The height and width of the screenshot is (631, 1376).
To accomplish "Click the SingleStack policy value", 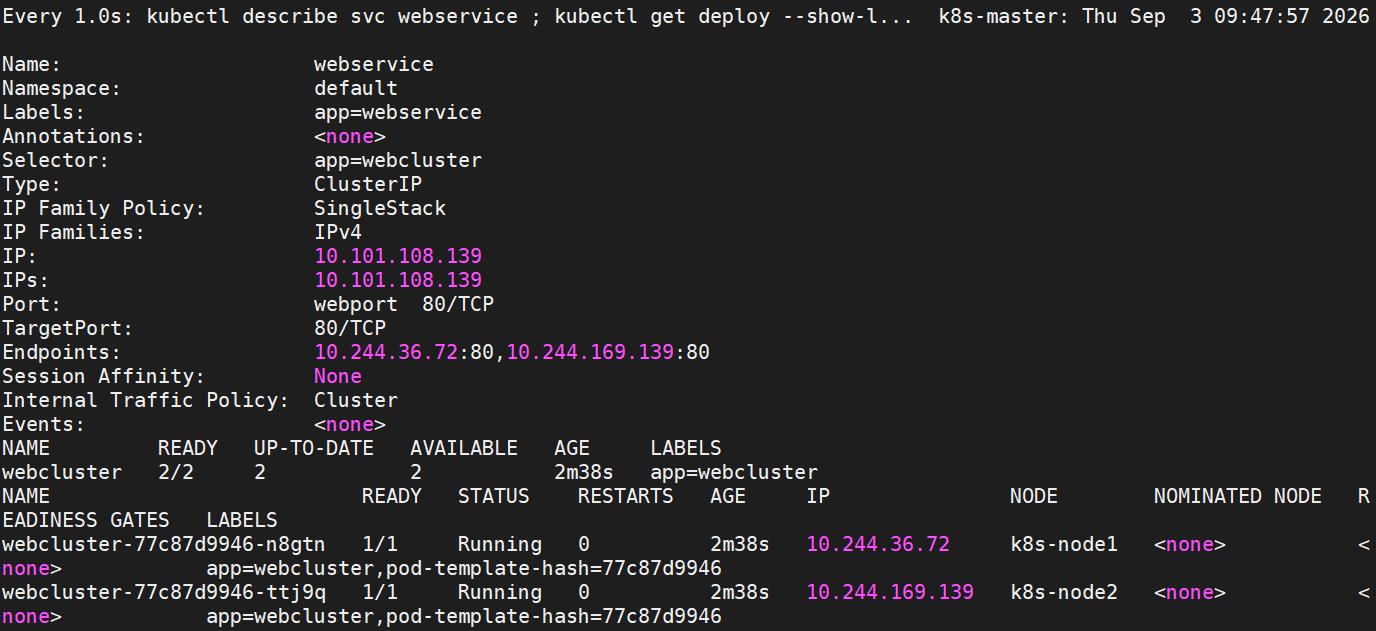I will [x=380, y=208].
